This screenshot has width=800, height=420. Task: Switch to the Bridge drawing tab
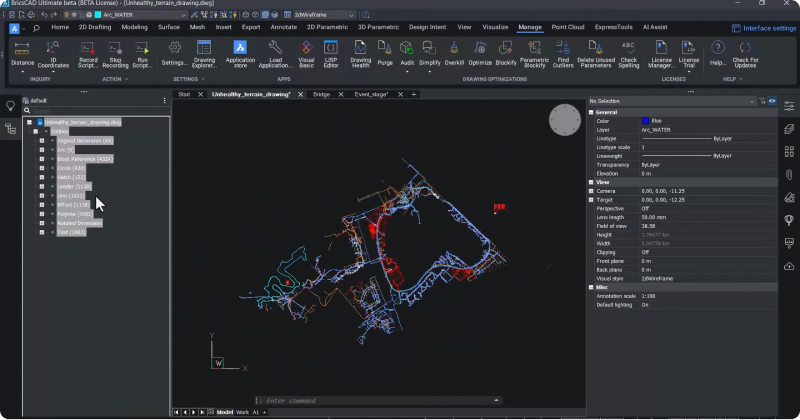click(x=321, y=94)
